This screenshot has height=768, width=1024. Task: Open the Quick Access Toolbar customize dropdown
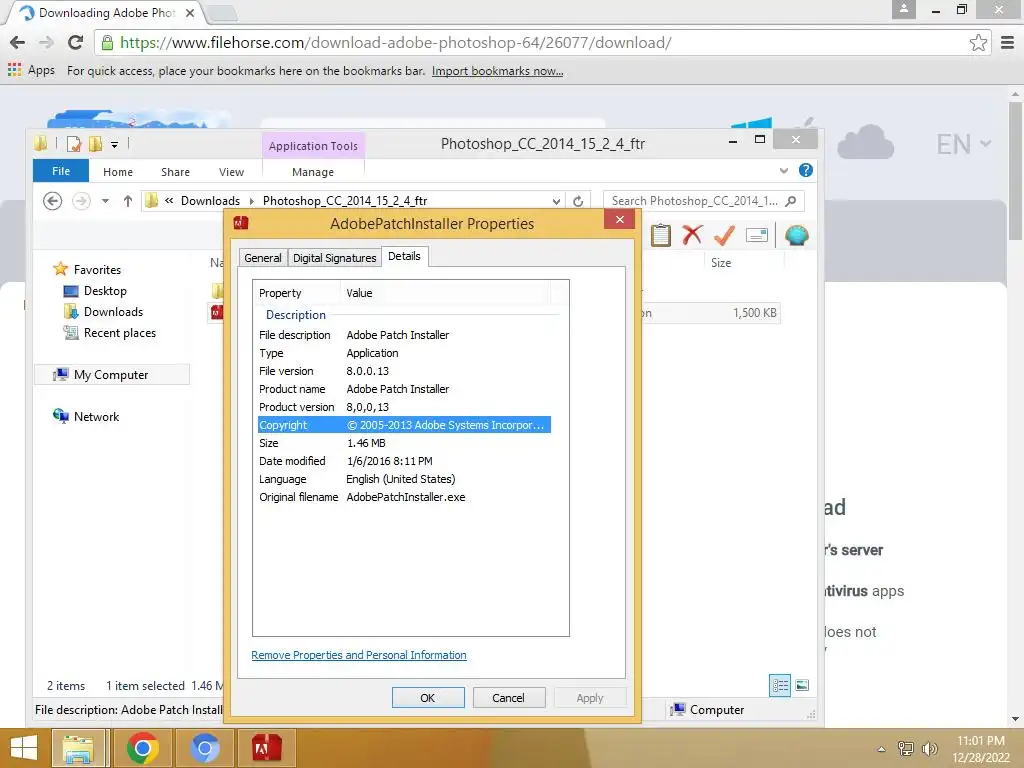tap(114, 144)
